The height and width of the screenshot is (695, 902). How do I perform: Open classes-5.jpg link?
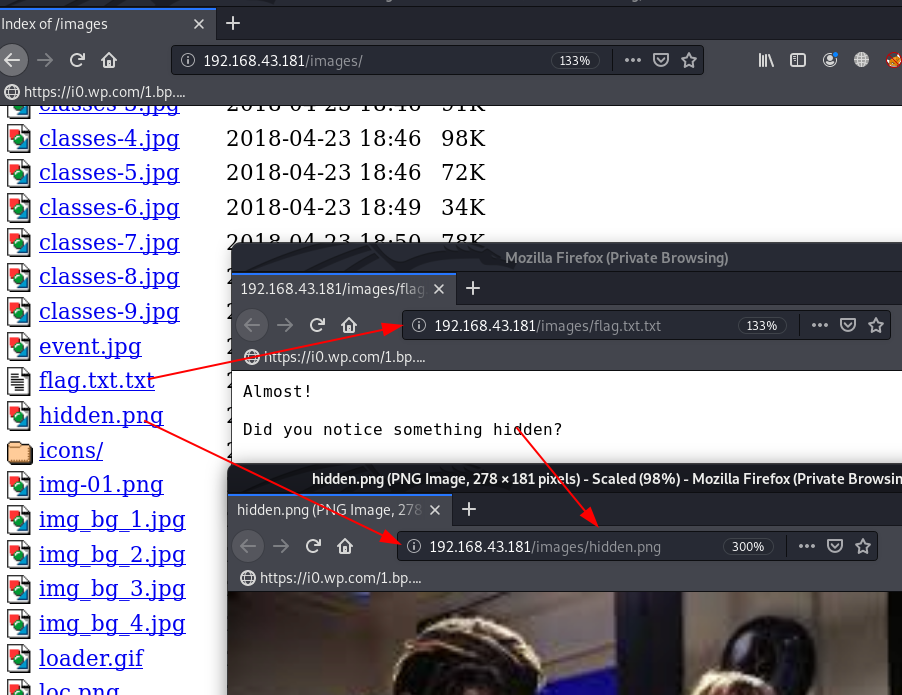click(x=109, y=173)
